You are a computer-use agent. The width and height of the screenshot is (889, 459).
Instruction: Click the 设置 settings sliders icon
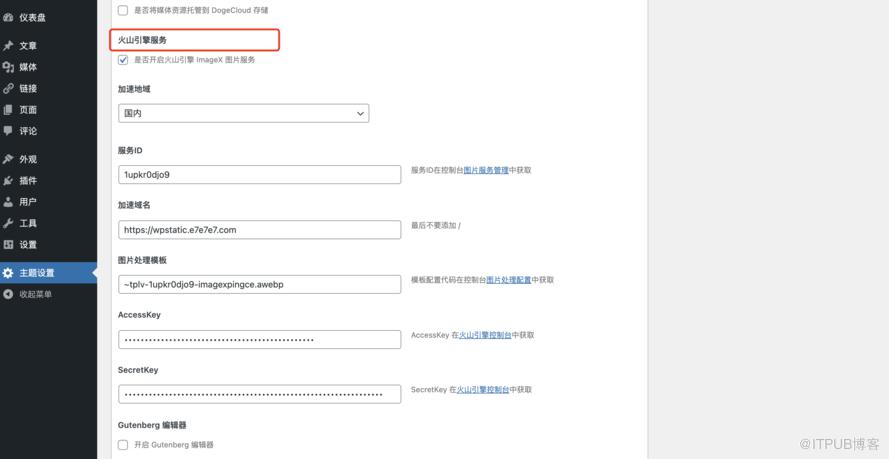[8, 245]
